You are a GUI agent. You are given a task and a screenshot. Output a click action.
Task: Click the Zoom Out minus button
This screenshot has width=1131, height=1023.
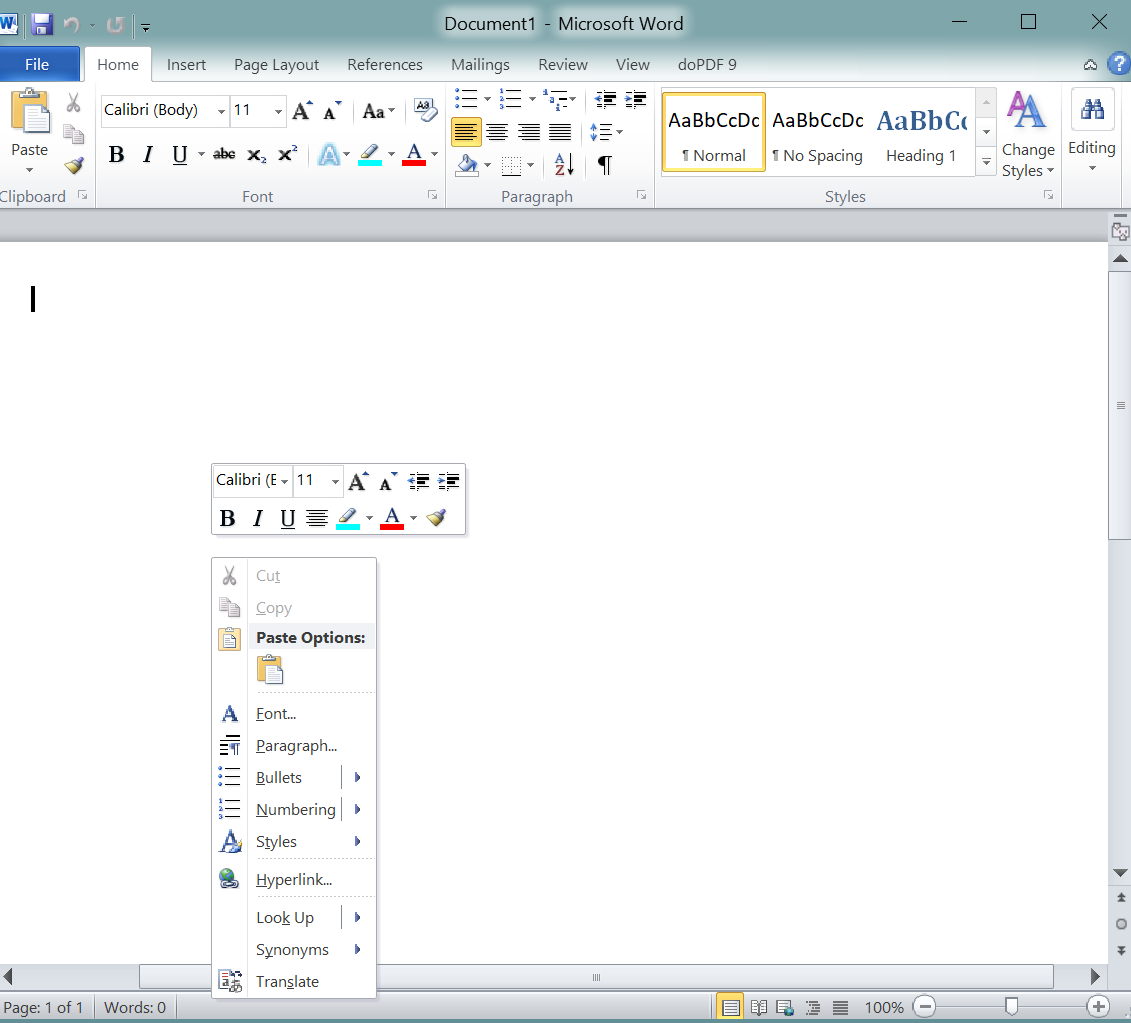[925, 1006]
